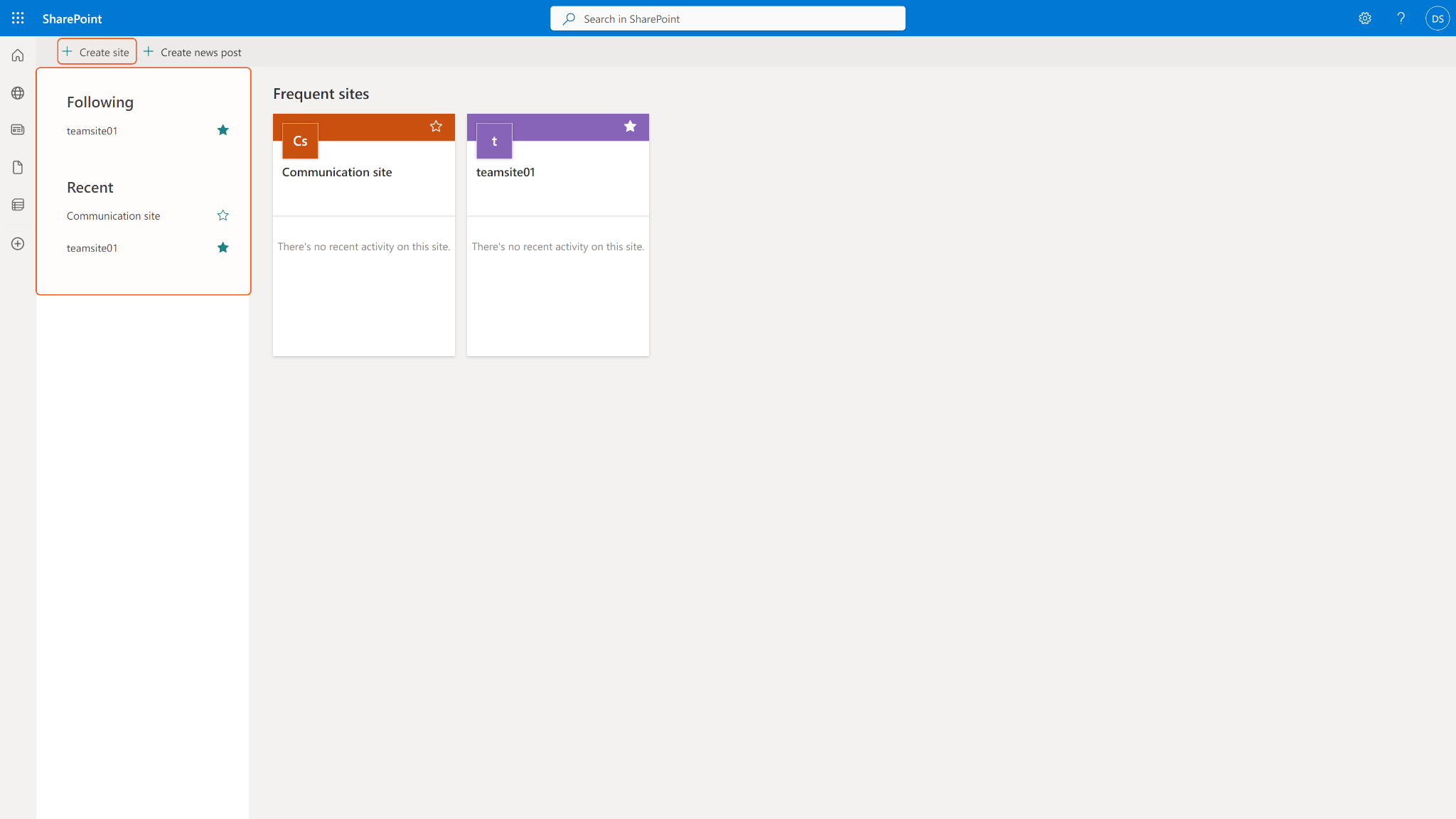Image resolution: width=1456 pixels, height=819 pixels.
Task: Click the Search in SharePoint field
Action: click(x=727, y=18)
